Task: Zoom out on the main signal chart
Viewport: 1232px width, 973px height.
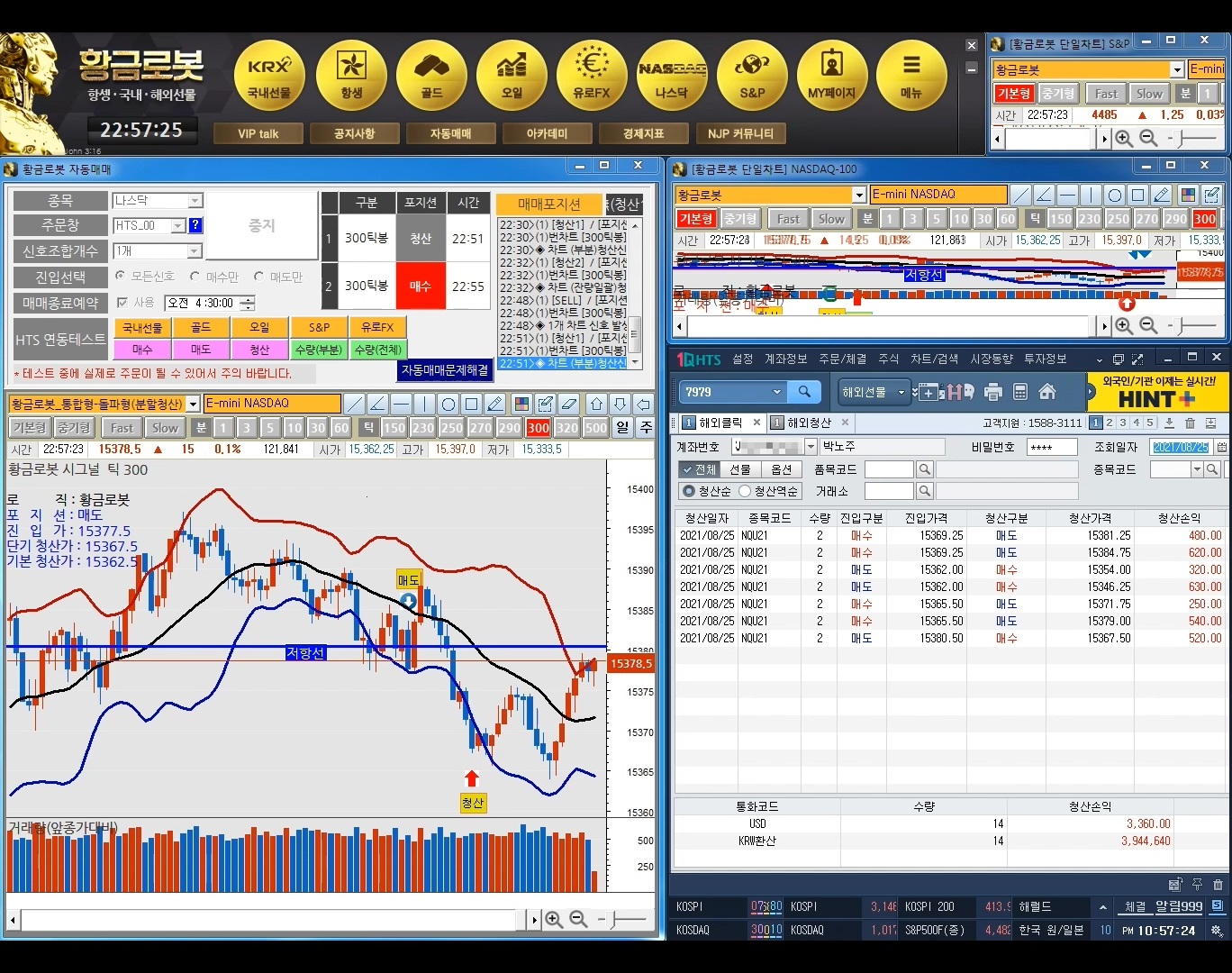Action: pos(578,919)
